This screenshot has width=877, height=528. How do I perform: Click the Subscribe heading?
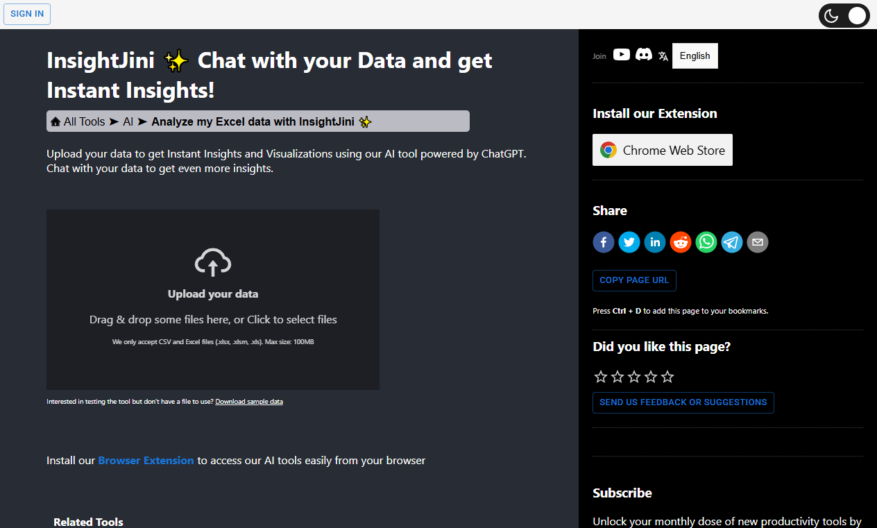pos(622,493)
